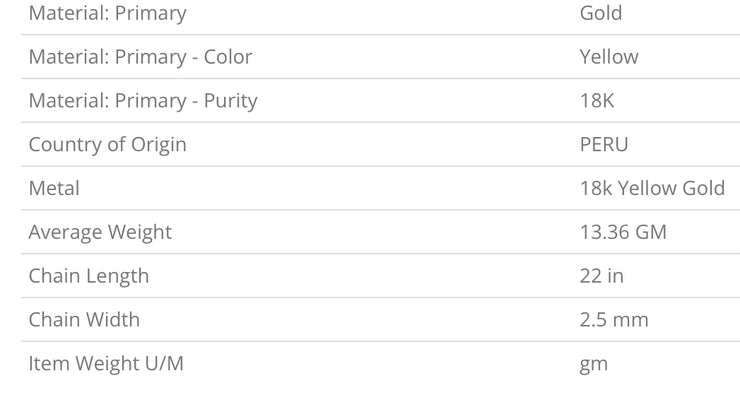Click the divider line below the Metal row
The image size is (740, 395).
380,210
